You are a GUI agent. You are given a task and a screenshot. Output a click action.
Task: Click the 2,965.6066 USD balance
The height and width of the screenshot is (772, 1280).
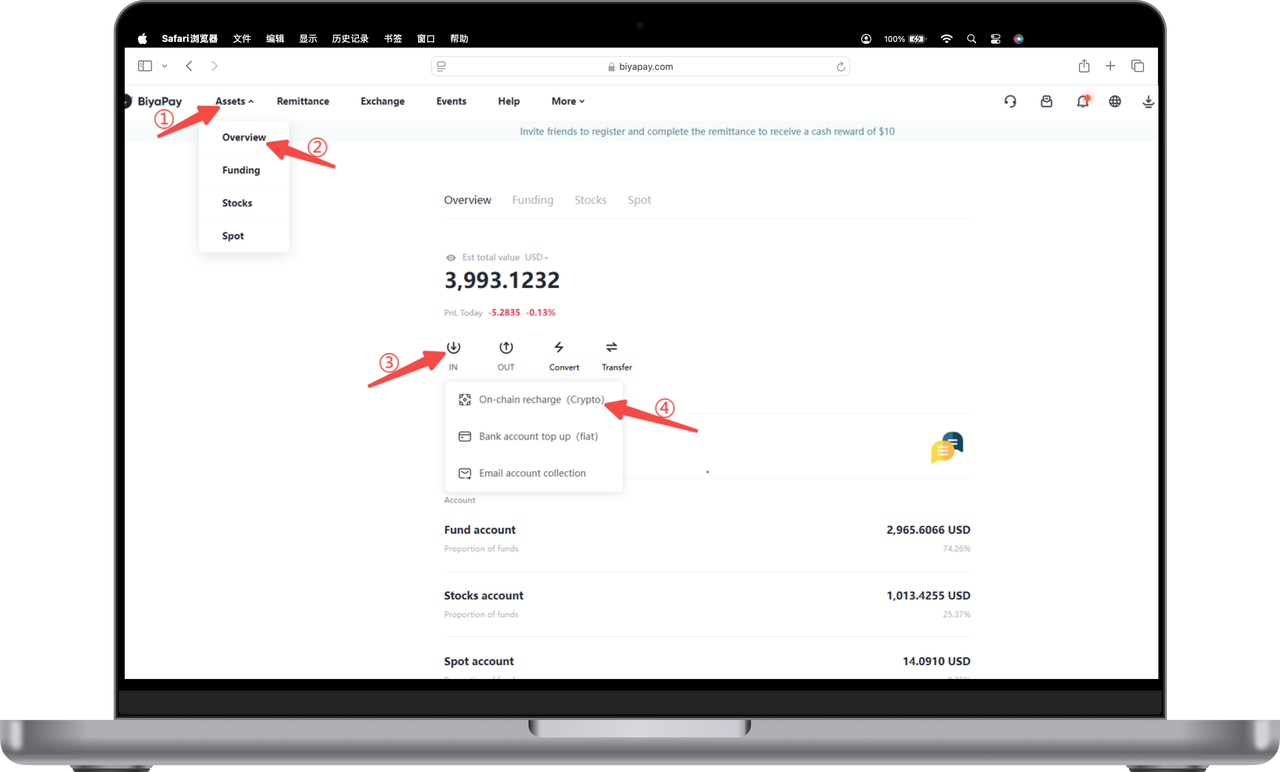click(x=928, y=530)
